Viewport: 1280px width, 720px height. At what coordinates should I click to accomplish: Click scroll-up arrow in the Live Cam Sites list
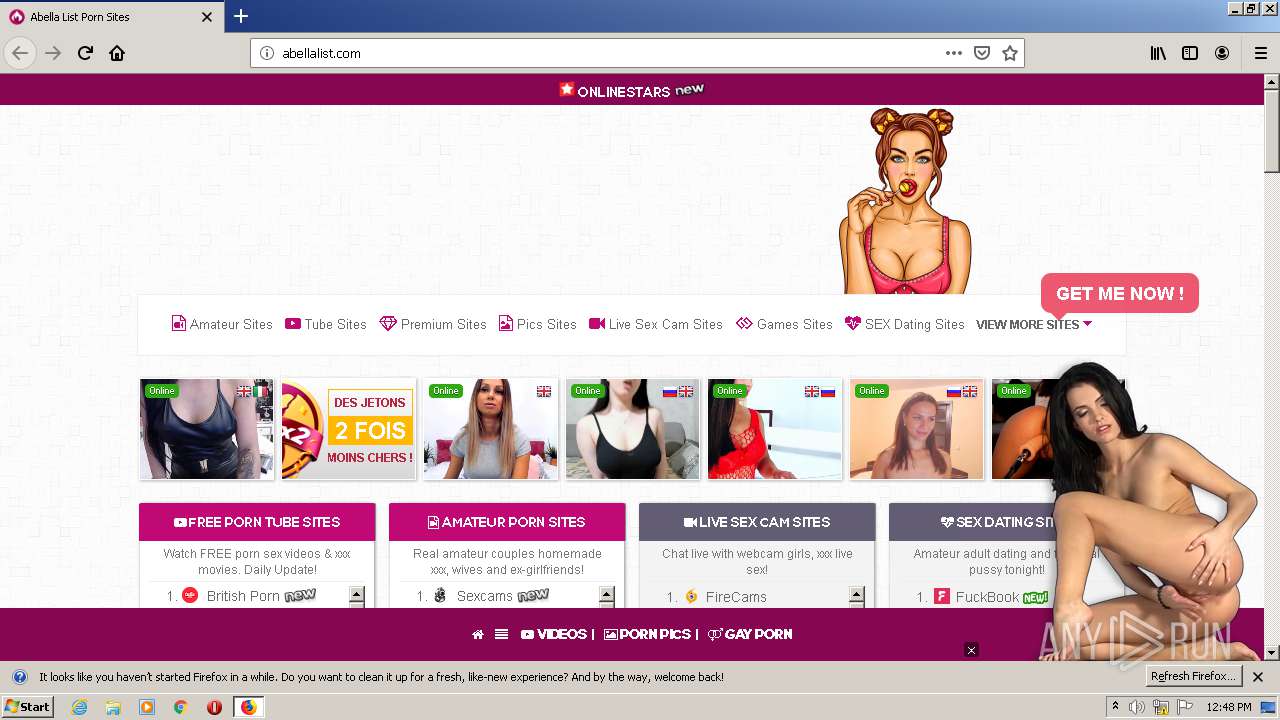point(857,595)
